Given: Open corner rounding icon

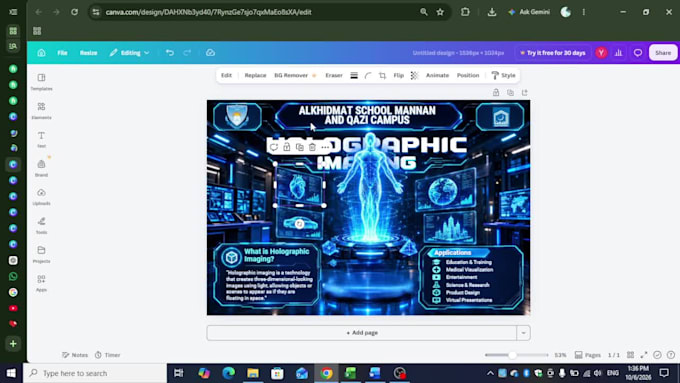Looking at the screenshot, I should (x=368, y=75).
